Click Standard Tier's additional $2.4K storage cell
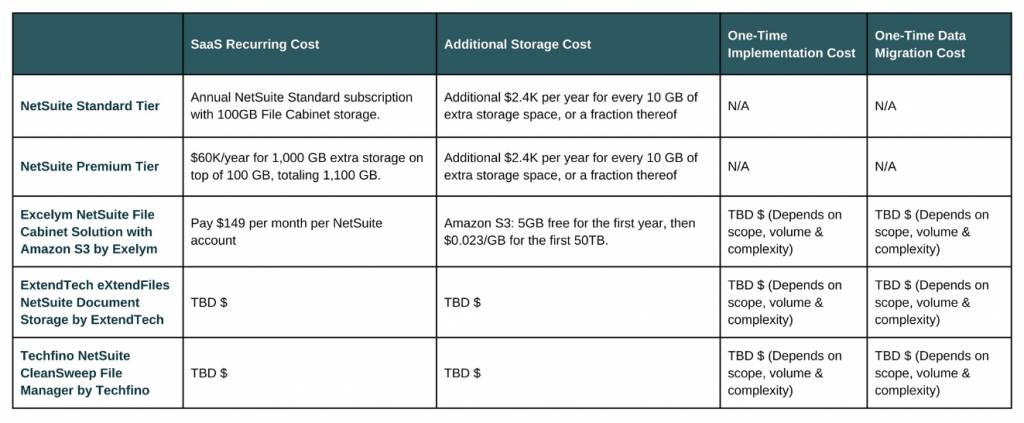Image resolution: width=1024 pixels, height=423 pixels. 578,106
